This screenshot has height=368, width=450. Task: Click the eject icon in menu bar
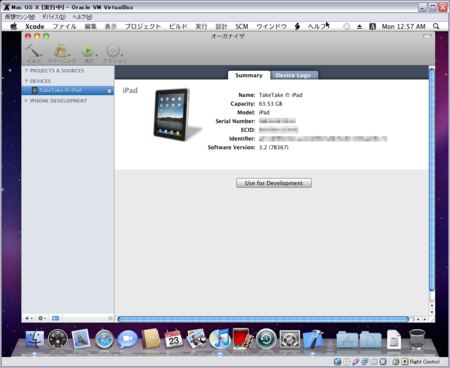pyautogui.click(x=359, y=27)
